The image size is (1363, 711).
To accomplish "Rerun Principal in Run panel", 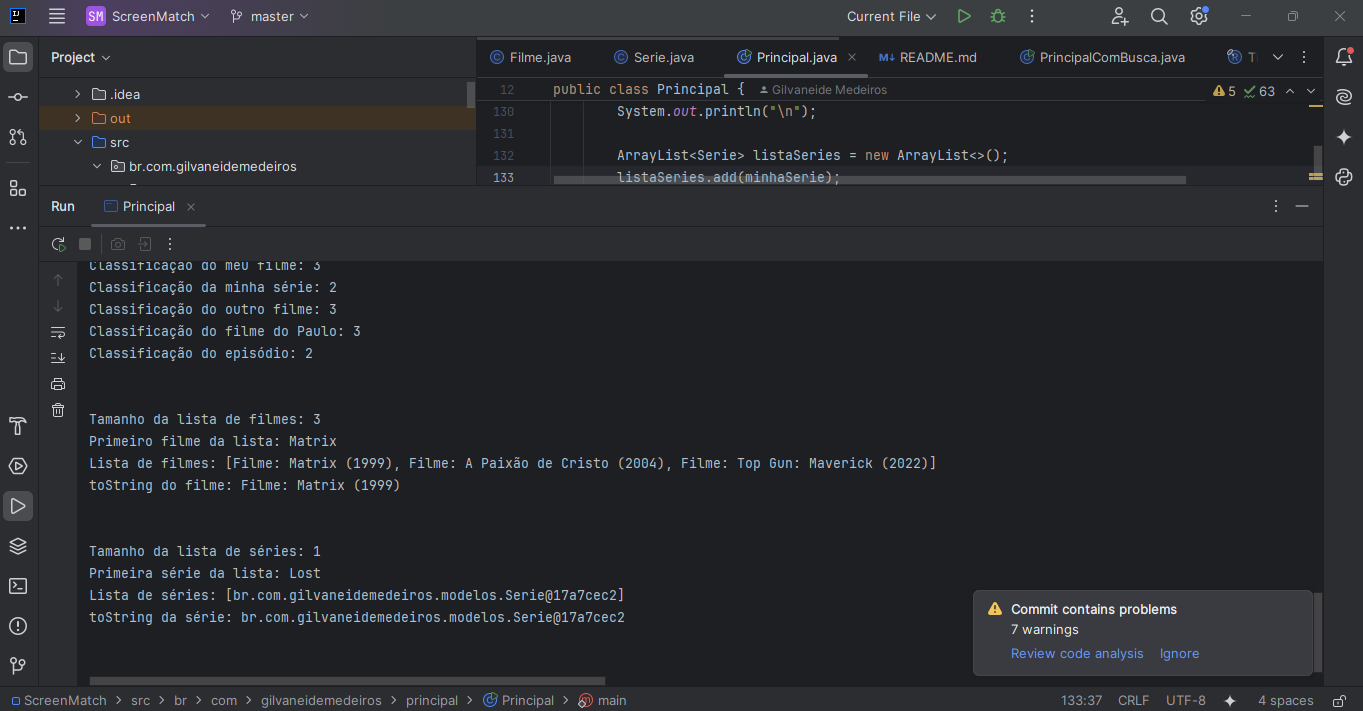I will [58, 244].
